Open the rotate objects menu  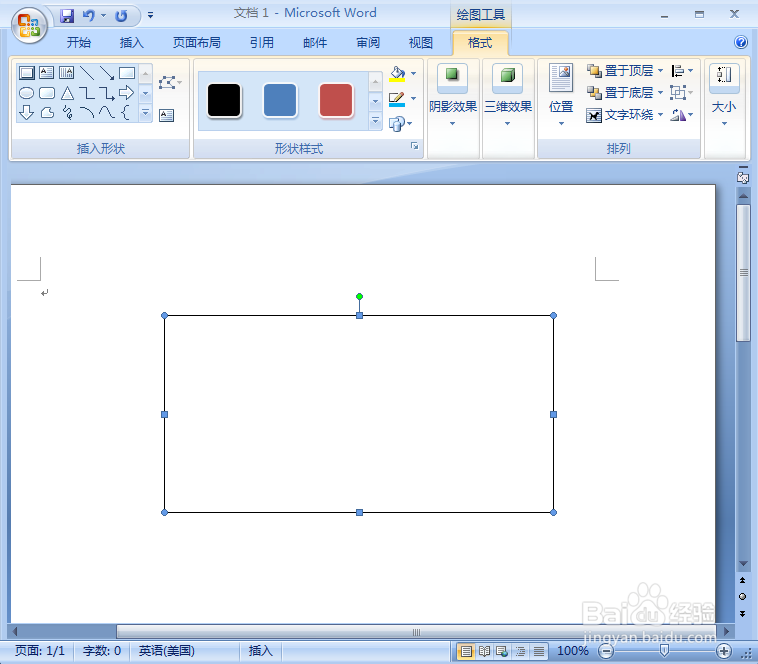click(x=682, y=115)
